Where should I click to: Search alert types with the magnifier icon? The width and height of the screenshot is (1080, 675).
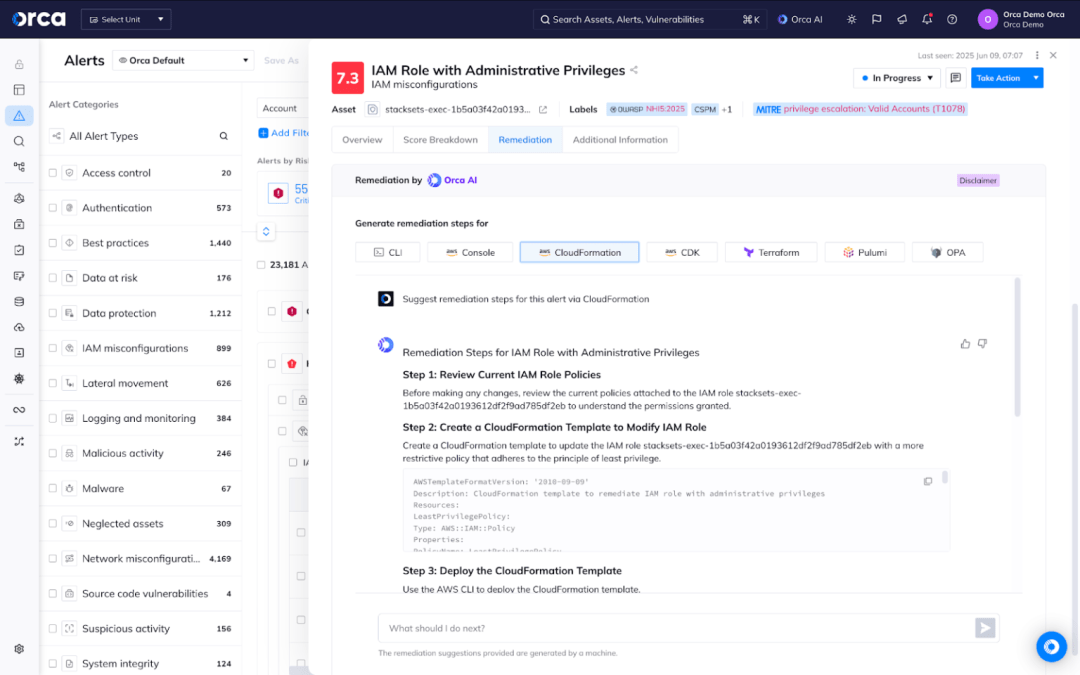point(224,136)
